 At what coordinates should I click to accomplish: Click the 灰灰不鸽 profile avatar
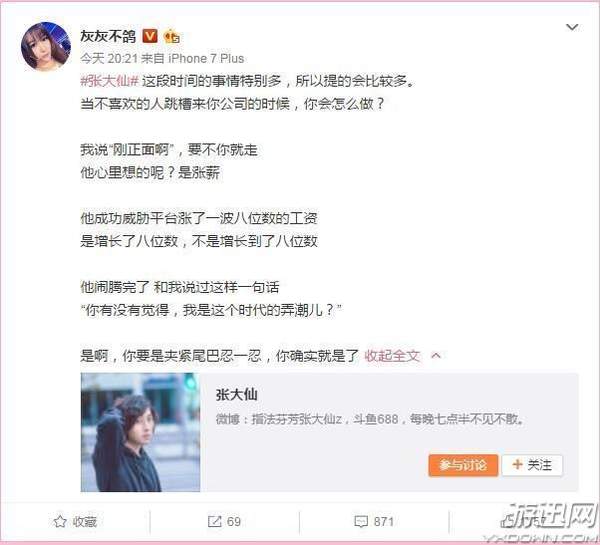[x=46, y=46]
